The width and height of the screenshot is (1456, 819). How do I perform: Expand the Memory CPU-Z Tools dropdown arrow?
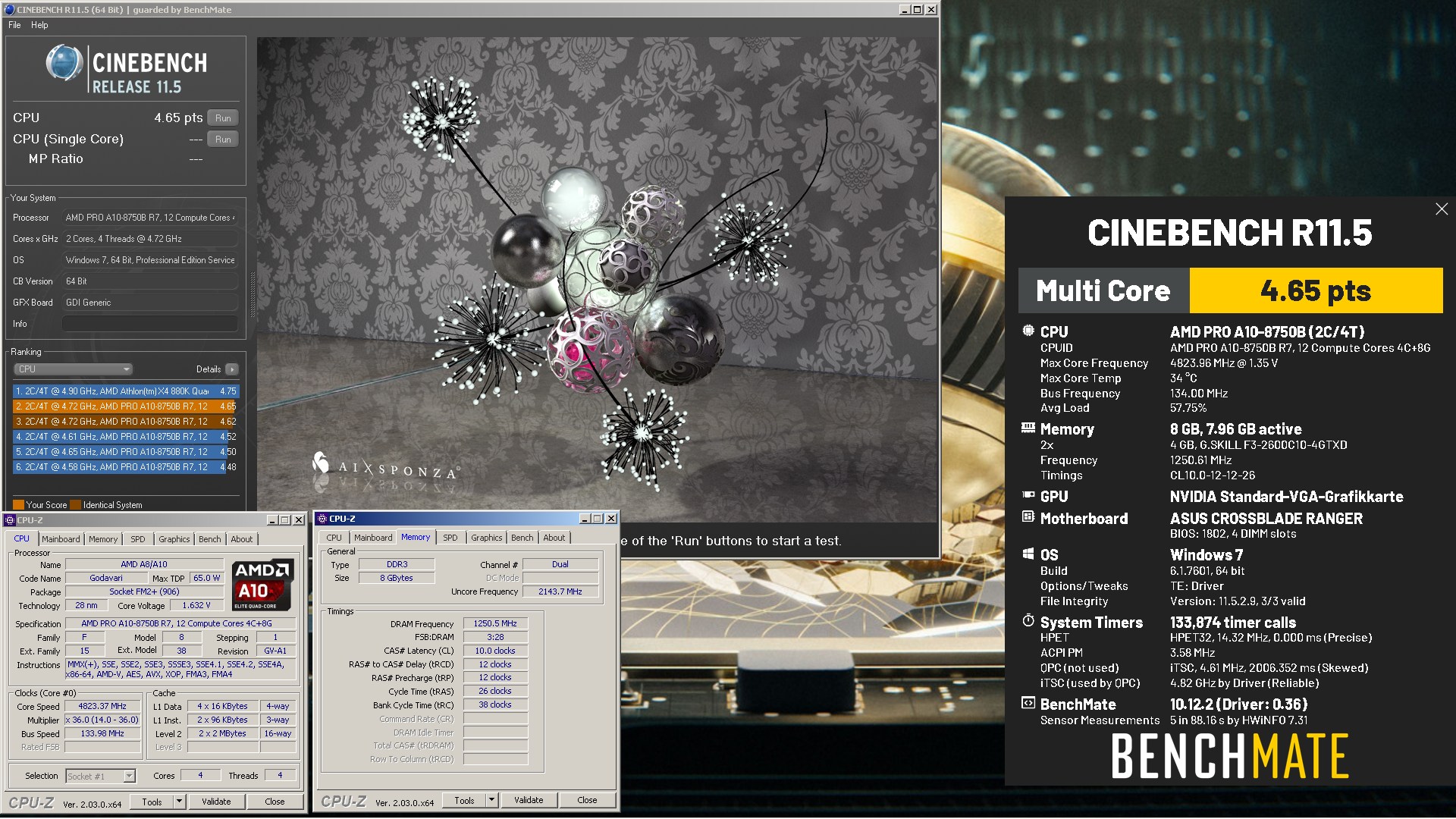pos(492,800)
